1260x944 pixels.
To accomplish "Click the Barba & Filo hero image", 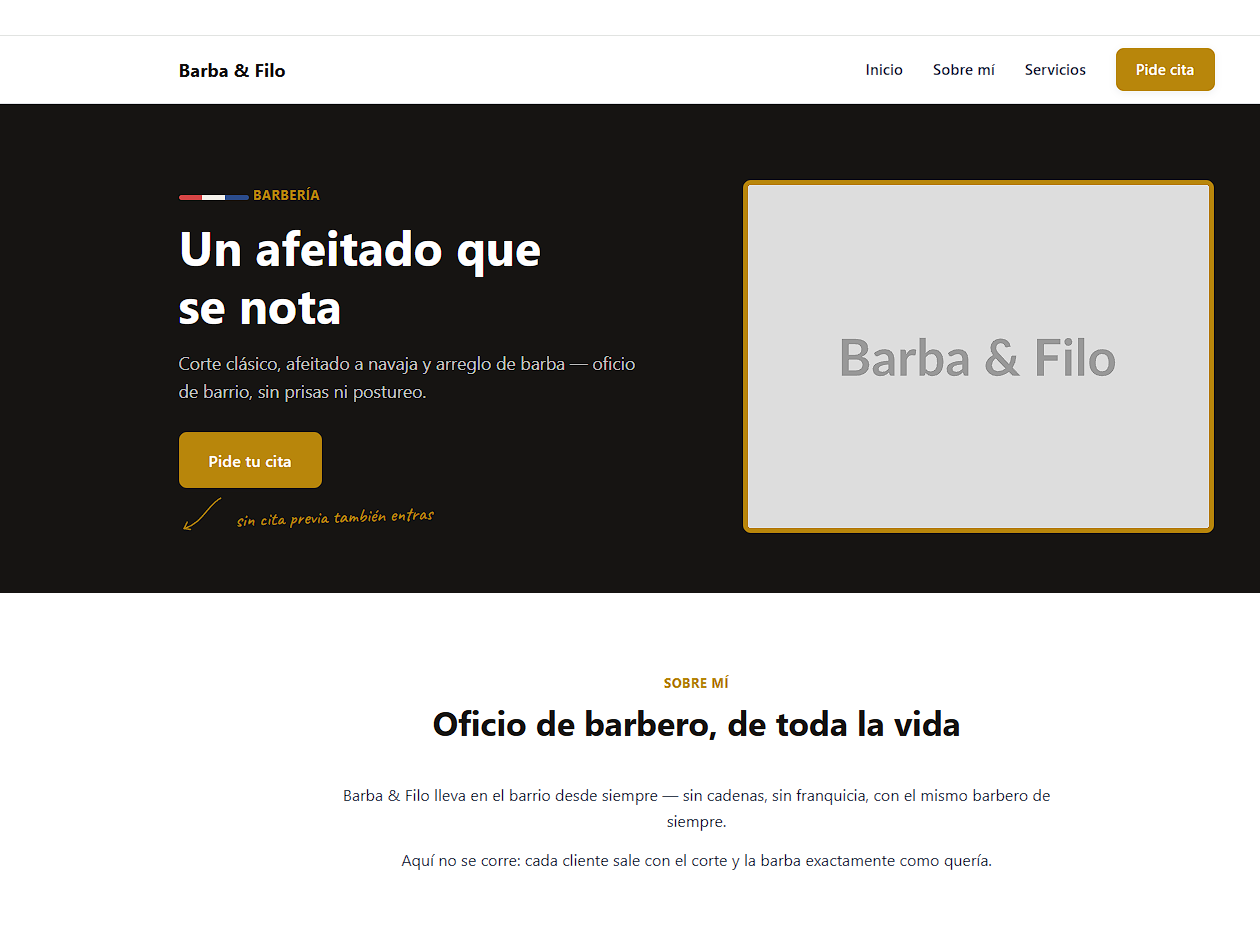I will coord(978,356).
